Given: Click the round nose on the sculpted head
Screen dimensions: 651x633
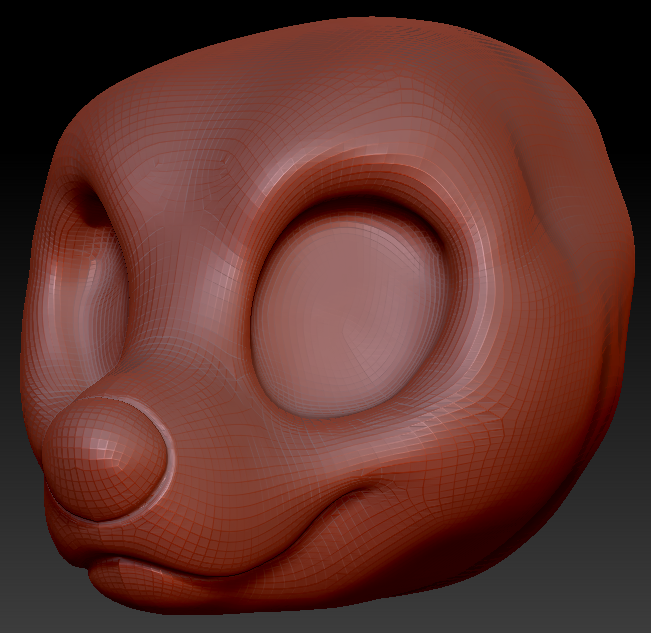Looking at the screenshot, I should point(104,459).
